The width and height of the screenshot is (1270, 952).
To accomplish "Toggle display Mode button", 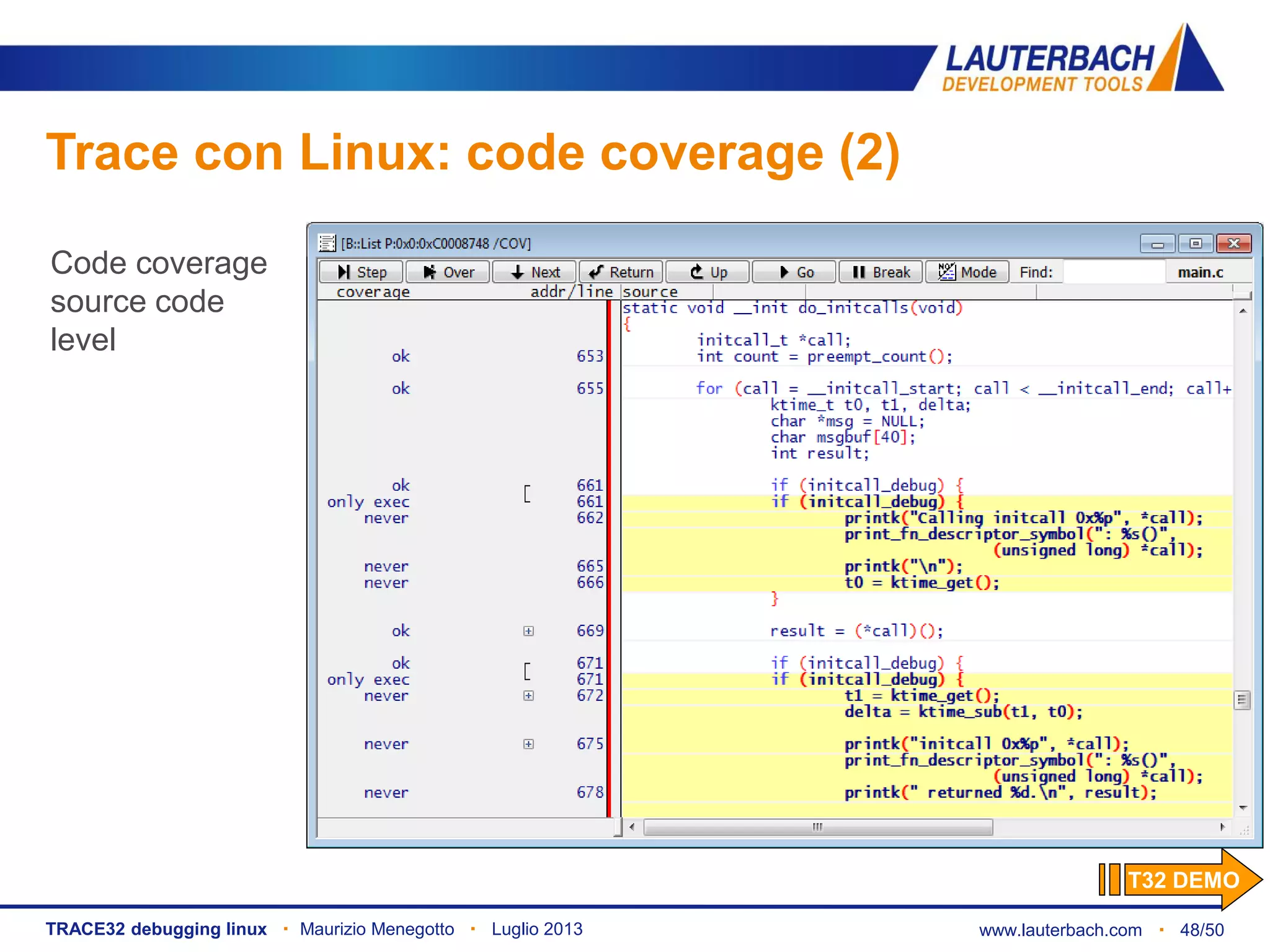I will 967,272.
